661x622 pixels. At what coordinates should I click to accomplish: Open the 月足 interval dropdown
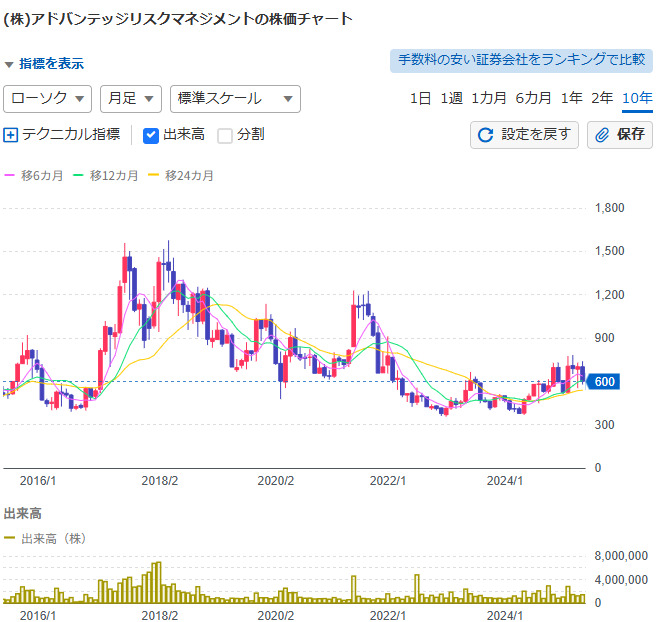(131, 99)
